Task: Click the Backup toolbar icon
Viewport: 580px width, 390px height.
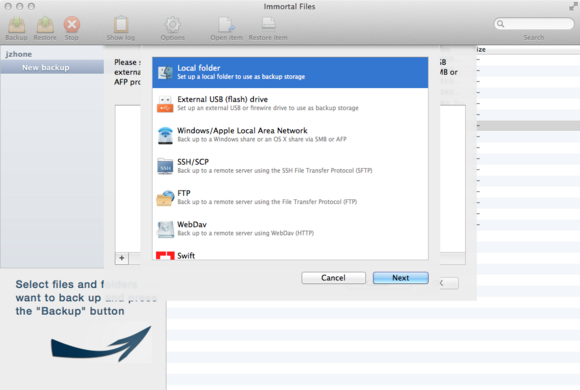Action: pyautogui.click(x=17, y=25)
